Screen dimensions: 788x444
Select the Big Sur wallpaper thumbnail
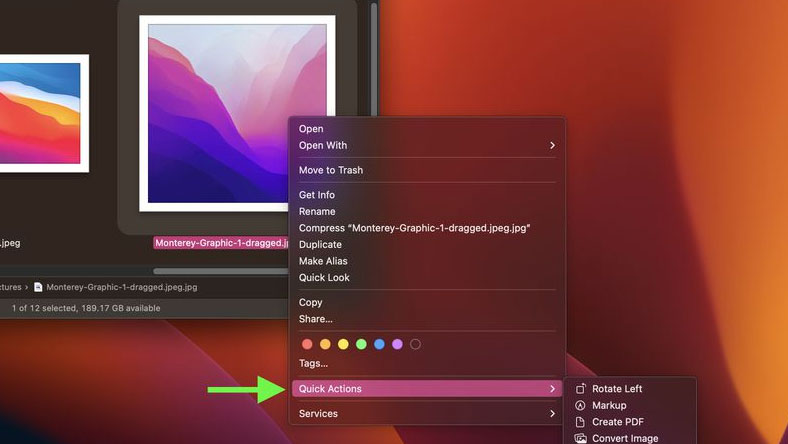click(x=43, y=114)
